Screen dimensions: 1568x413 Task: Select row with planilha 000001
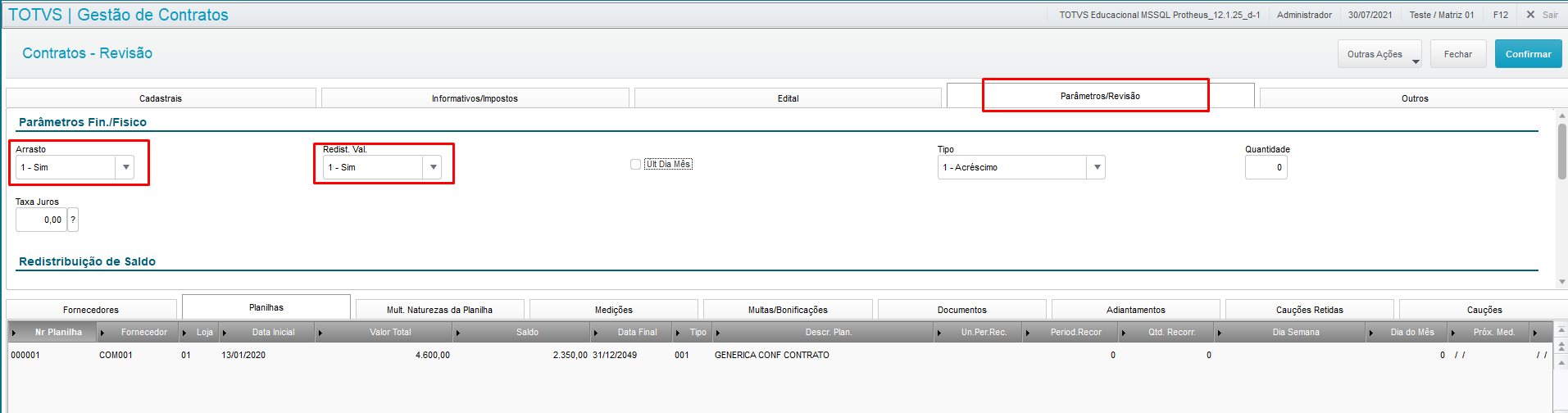tap(779, 355)
